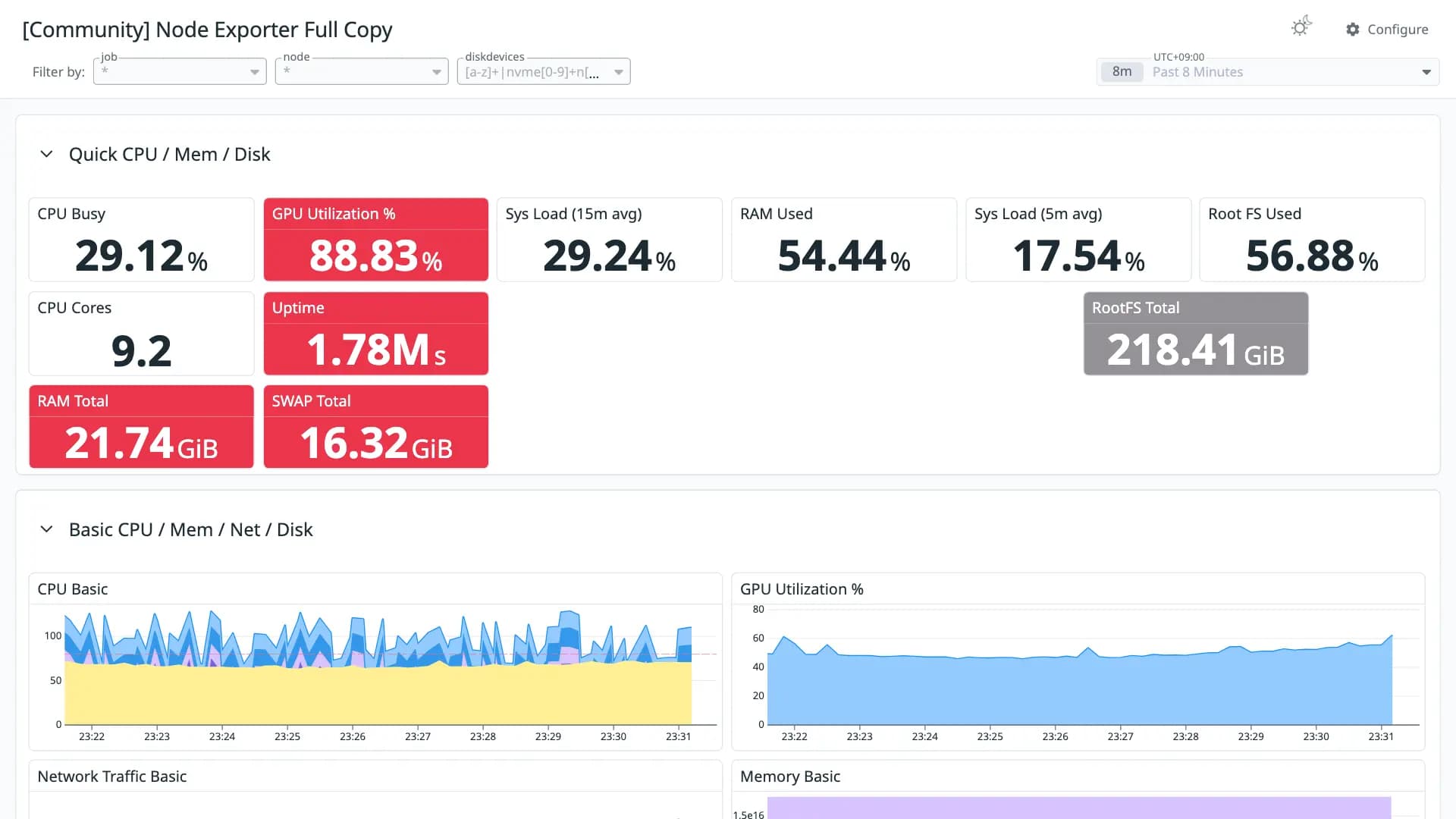Screen dimensions: 1456x819
Task: Select the CPU Busy widget
Action: 142,240
